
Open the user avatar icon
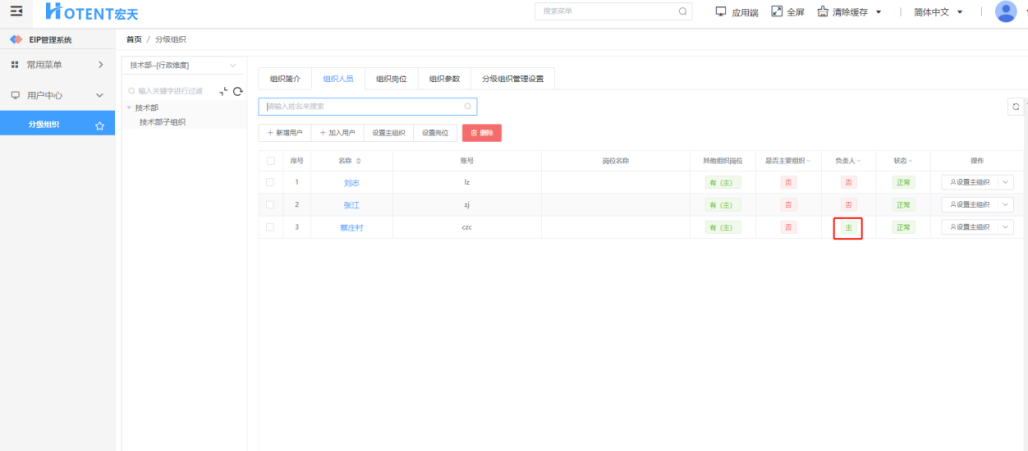[x=1006, y=11]
